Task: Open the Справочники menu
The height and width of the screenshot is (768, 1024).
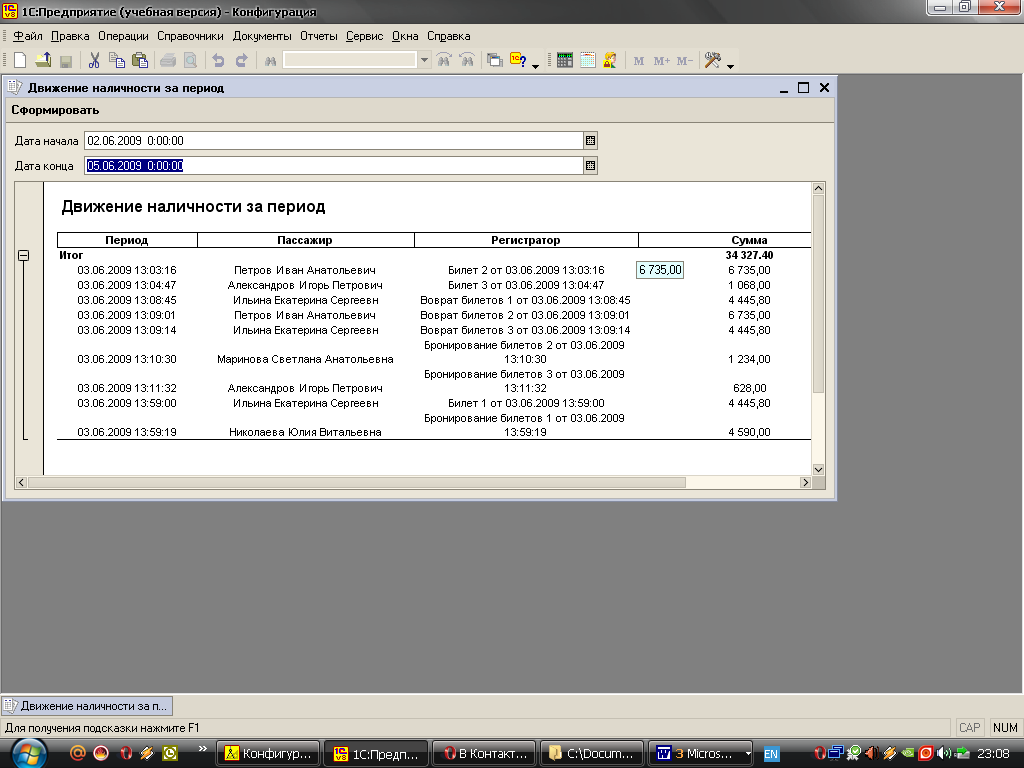Action: 190,36
